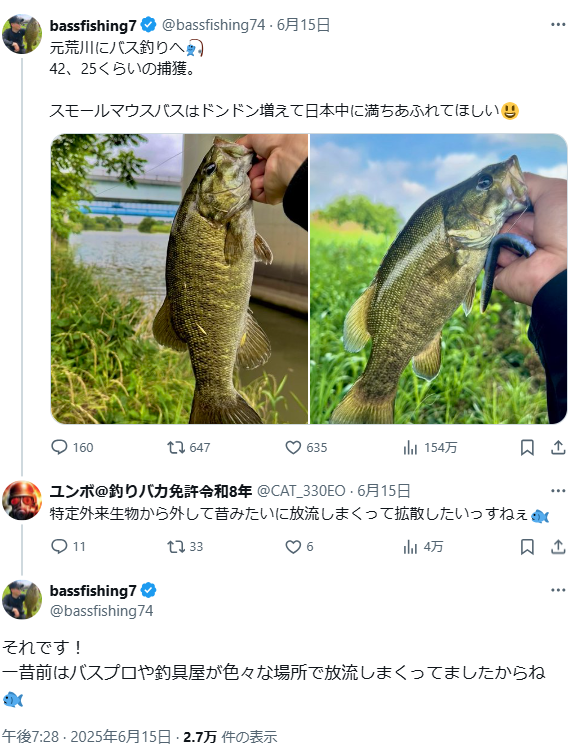View analytics for the 154万 views post
Screen dimensions: 583x750
[430, 448]
